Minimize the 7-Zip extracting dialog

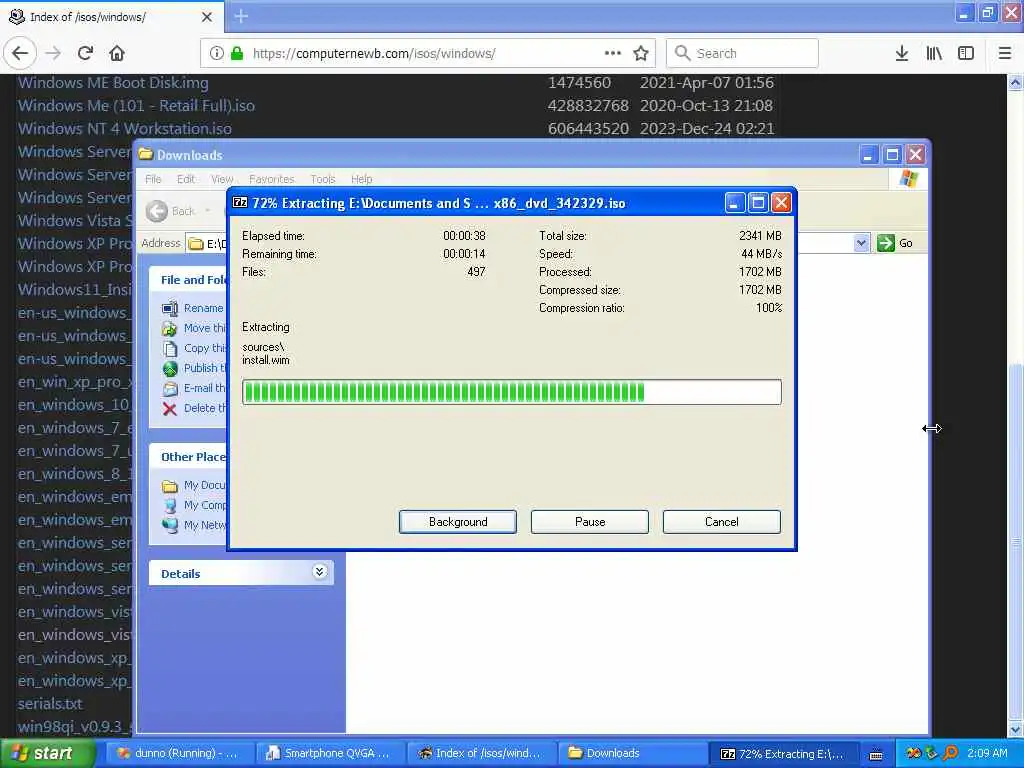(735, 203)
